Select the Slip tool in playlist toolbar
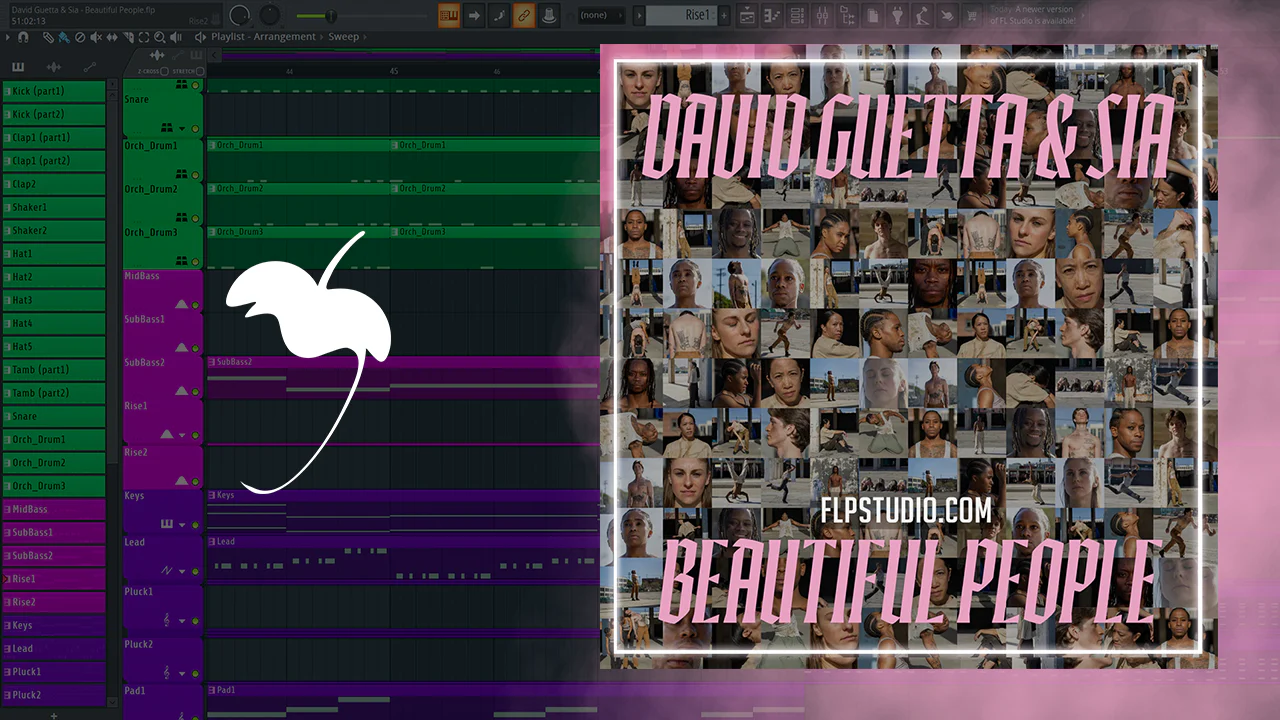 coord(112,37)
